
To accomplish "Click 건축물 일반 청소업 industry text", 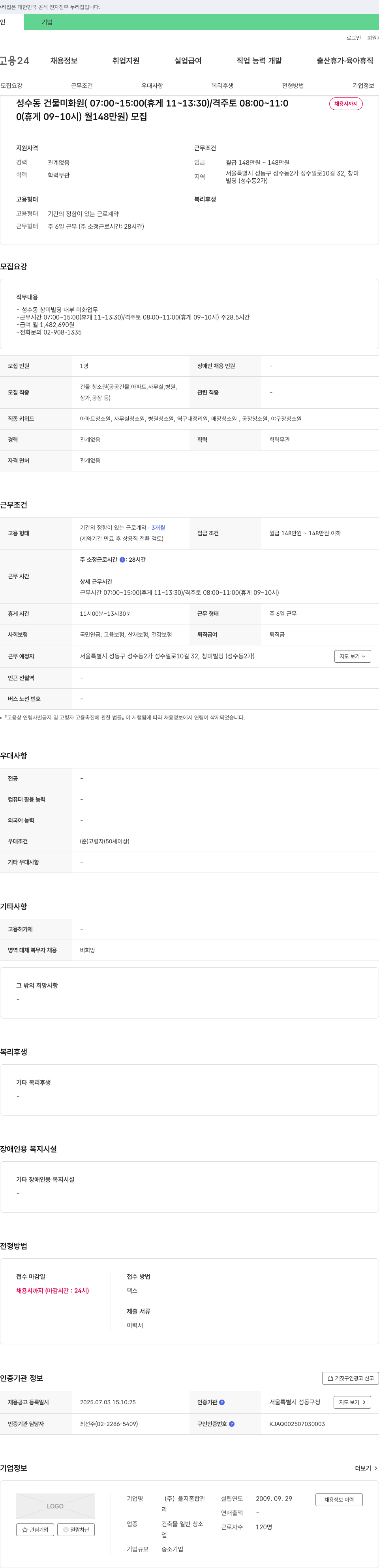I will (x=182, y=1530).
